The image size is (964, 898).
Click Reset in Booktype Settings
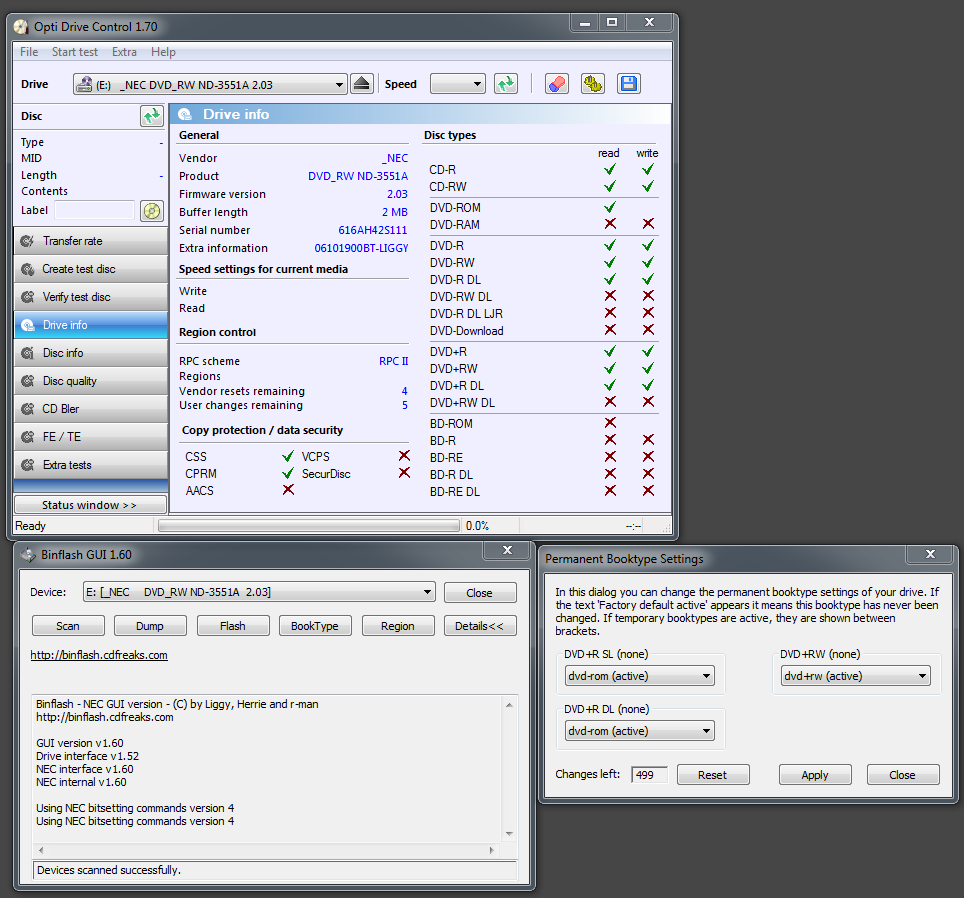tap(713, 775)
